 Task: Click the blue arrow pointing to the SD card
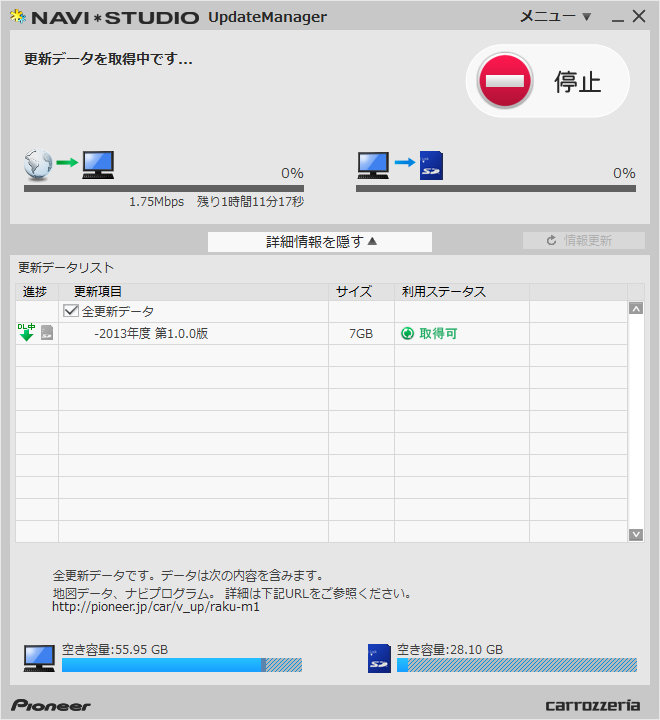pos(405,162)
